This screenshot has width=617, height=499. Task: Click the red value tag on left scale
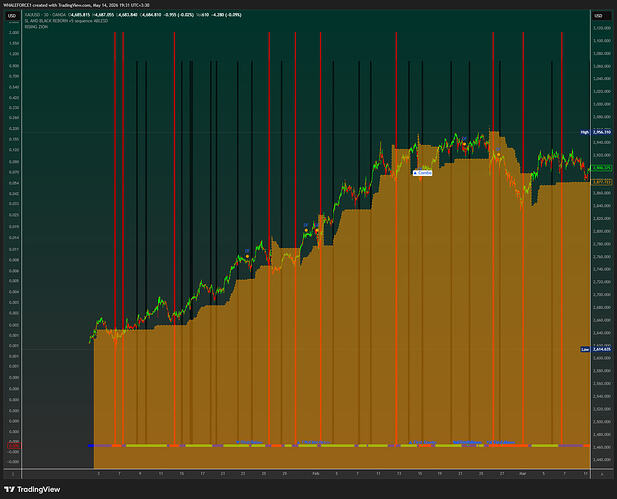click(14, 446)
